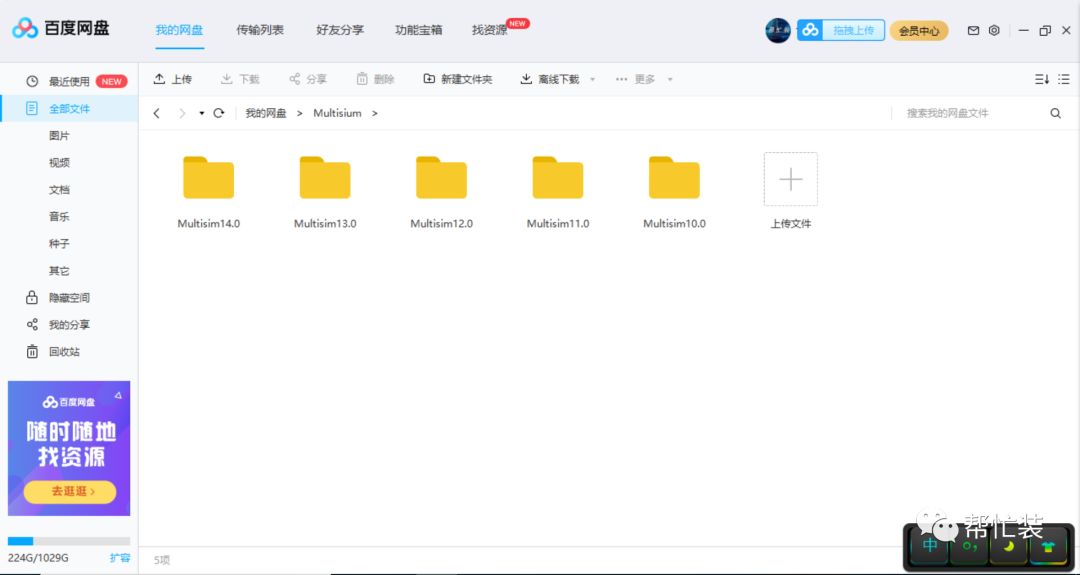Open the user avatar profile
The image size is (1080, 575).
click(778, 30)
